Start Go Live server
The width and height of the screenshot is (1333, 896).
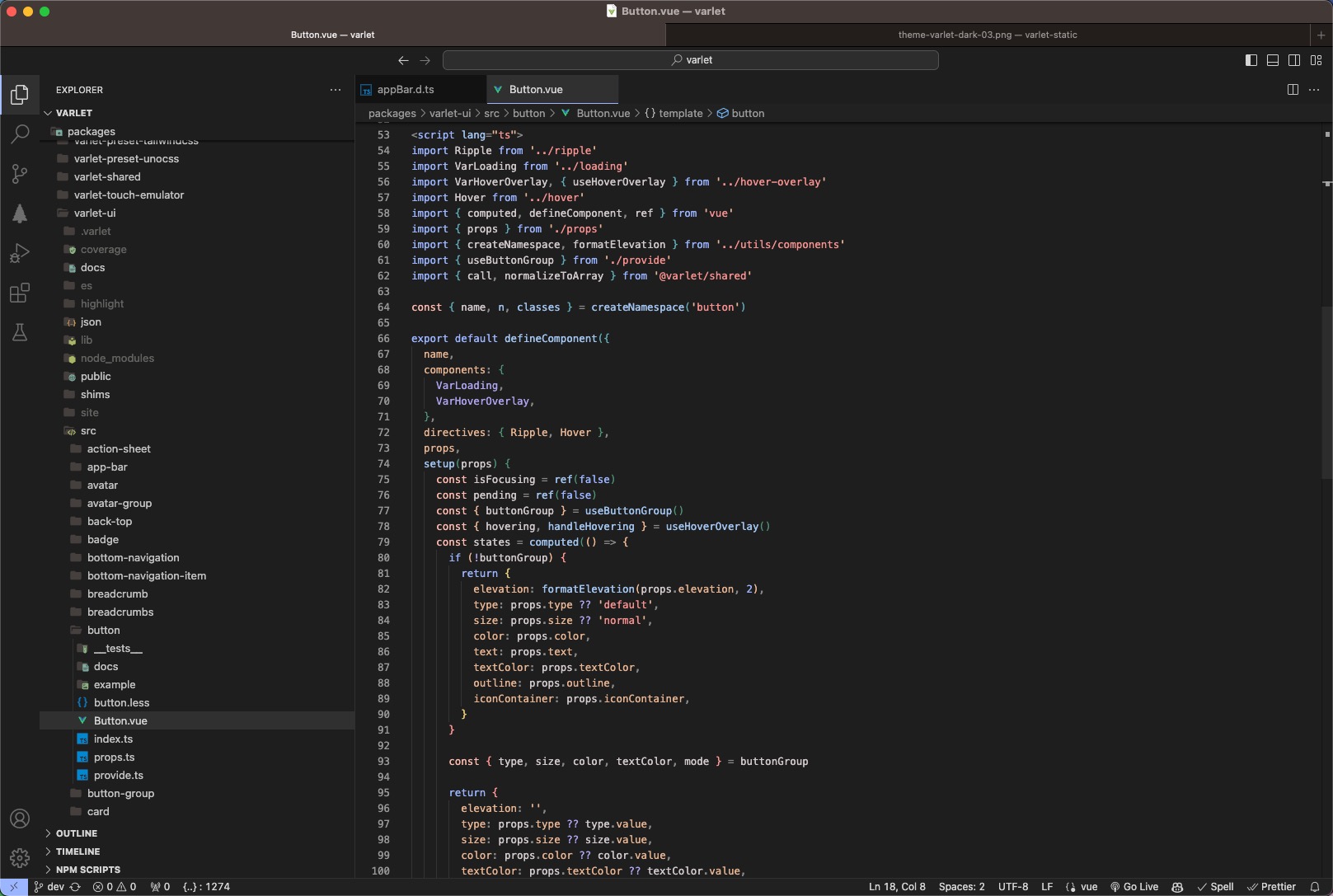coord(1134,887)
